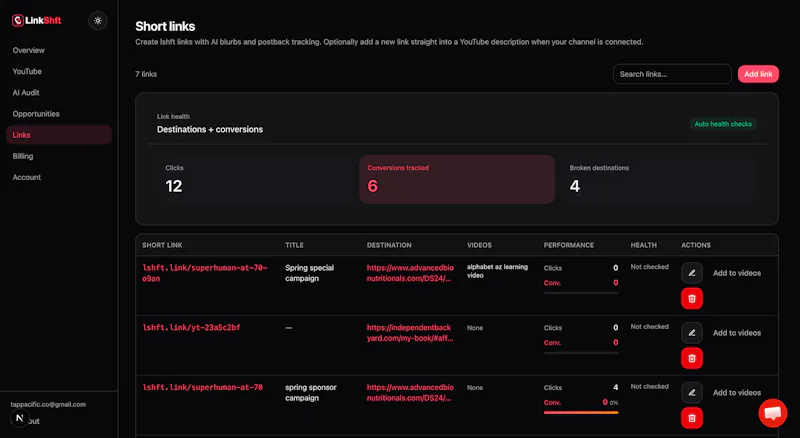
Task: Click the '7 links' count text
Action: pos(146,74)
